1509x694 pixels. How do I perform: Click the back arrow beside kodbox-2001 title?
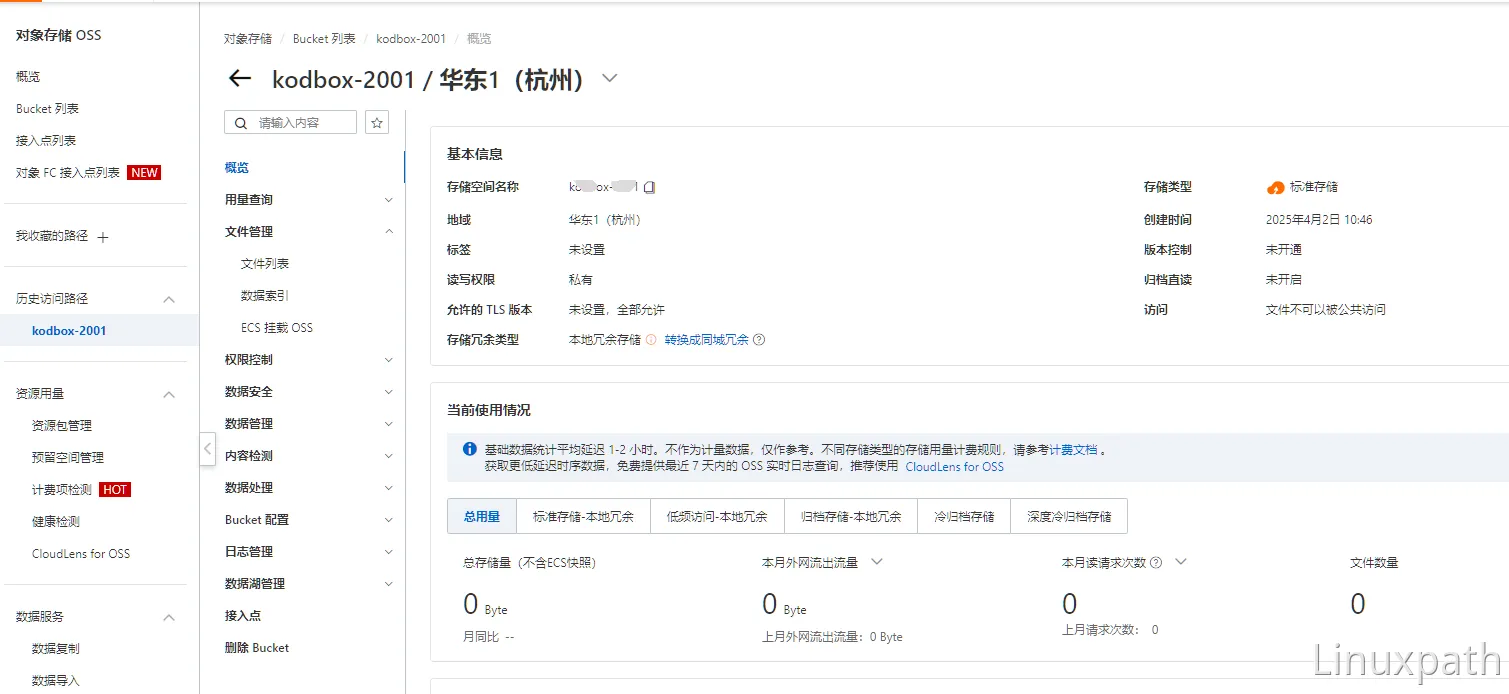(240, 79)
